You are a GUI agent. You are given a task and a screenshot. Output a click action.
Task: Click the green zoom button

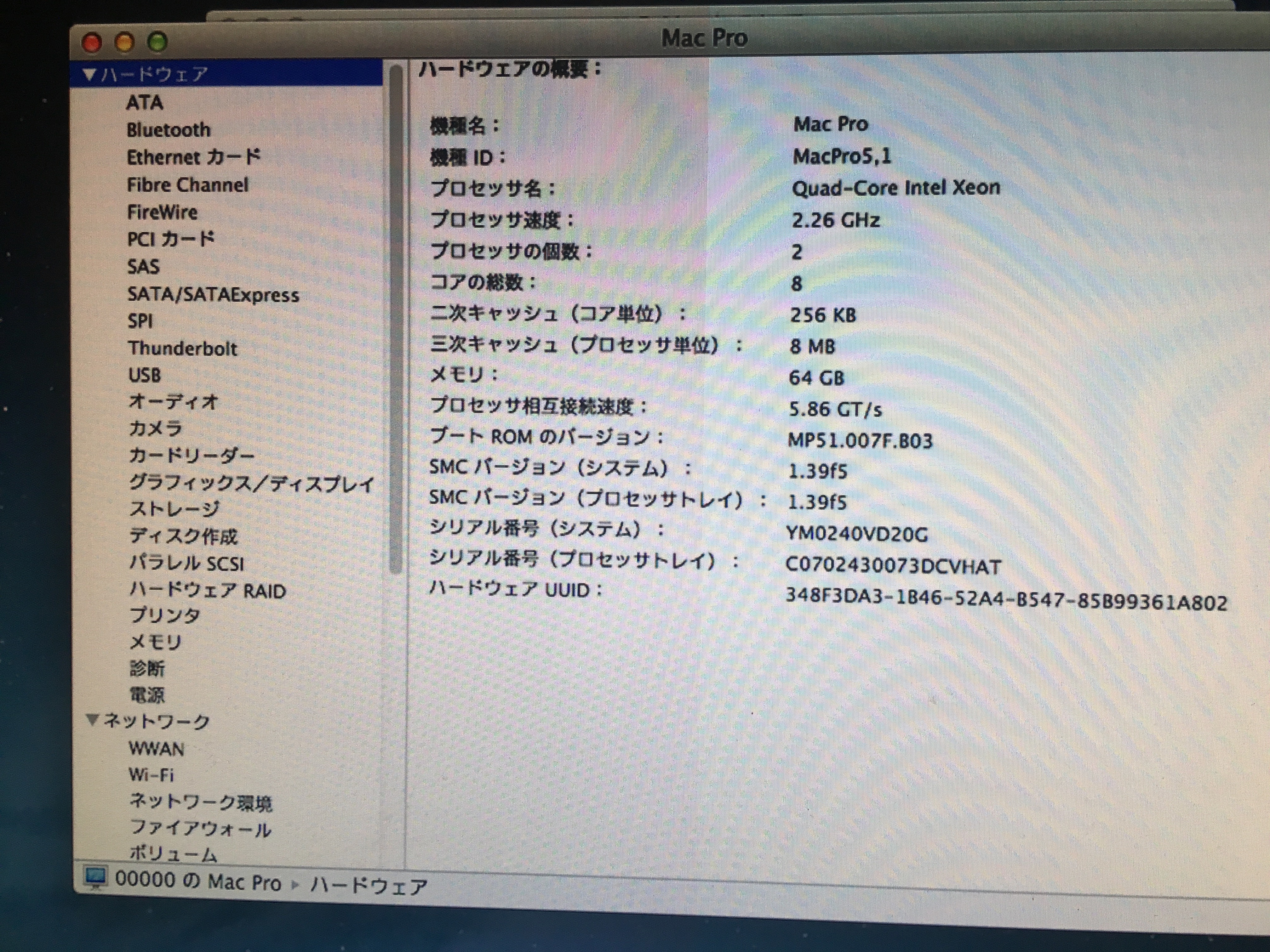[x=157, y=42]
